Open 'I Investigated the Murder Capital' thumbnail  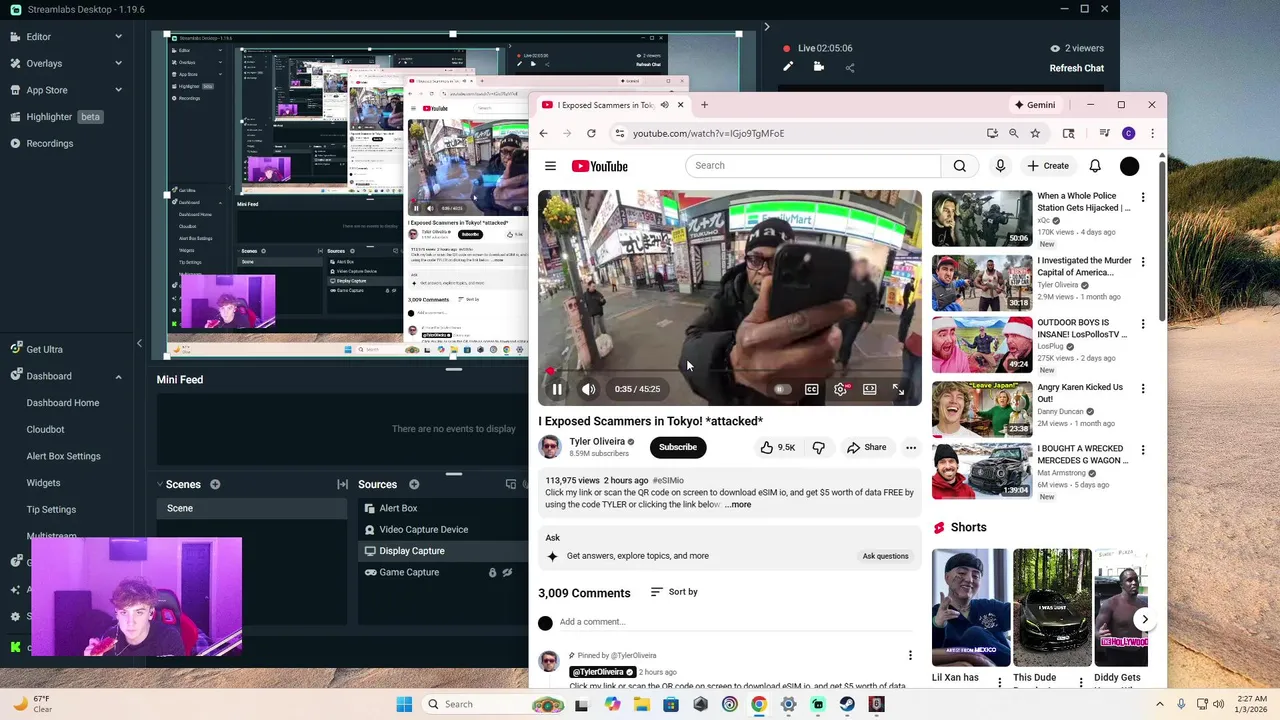tap(982, 283)
